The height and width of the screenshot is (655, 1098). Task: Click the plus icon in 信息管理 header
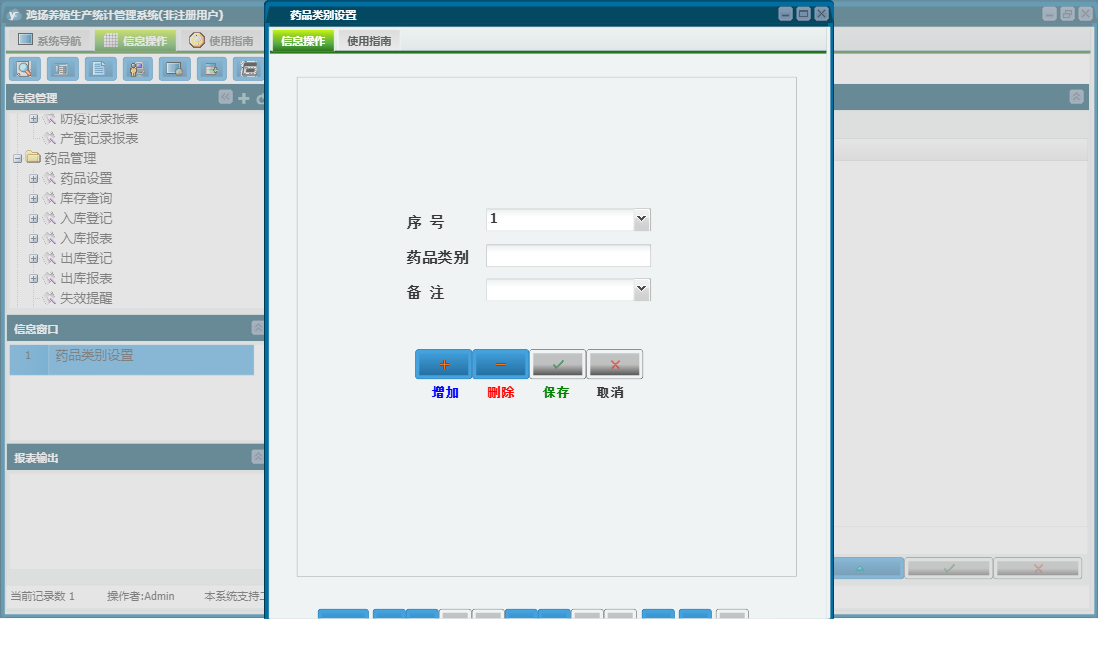click(244, 98)
